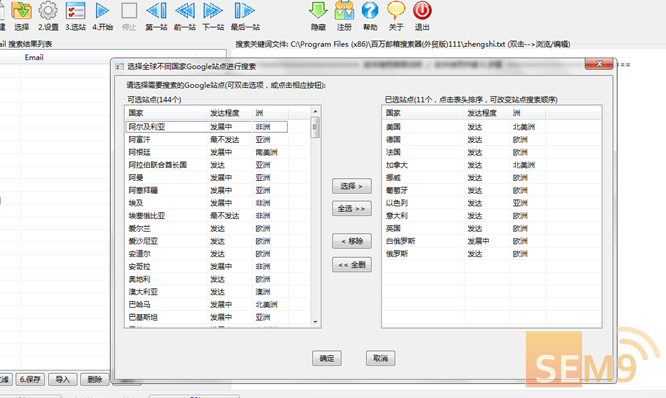This screenshot has height=398, width=666.
Task: Select 阿曼 row in available sites
Action: pos(206,178)
